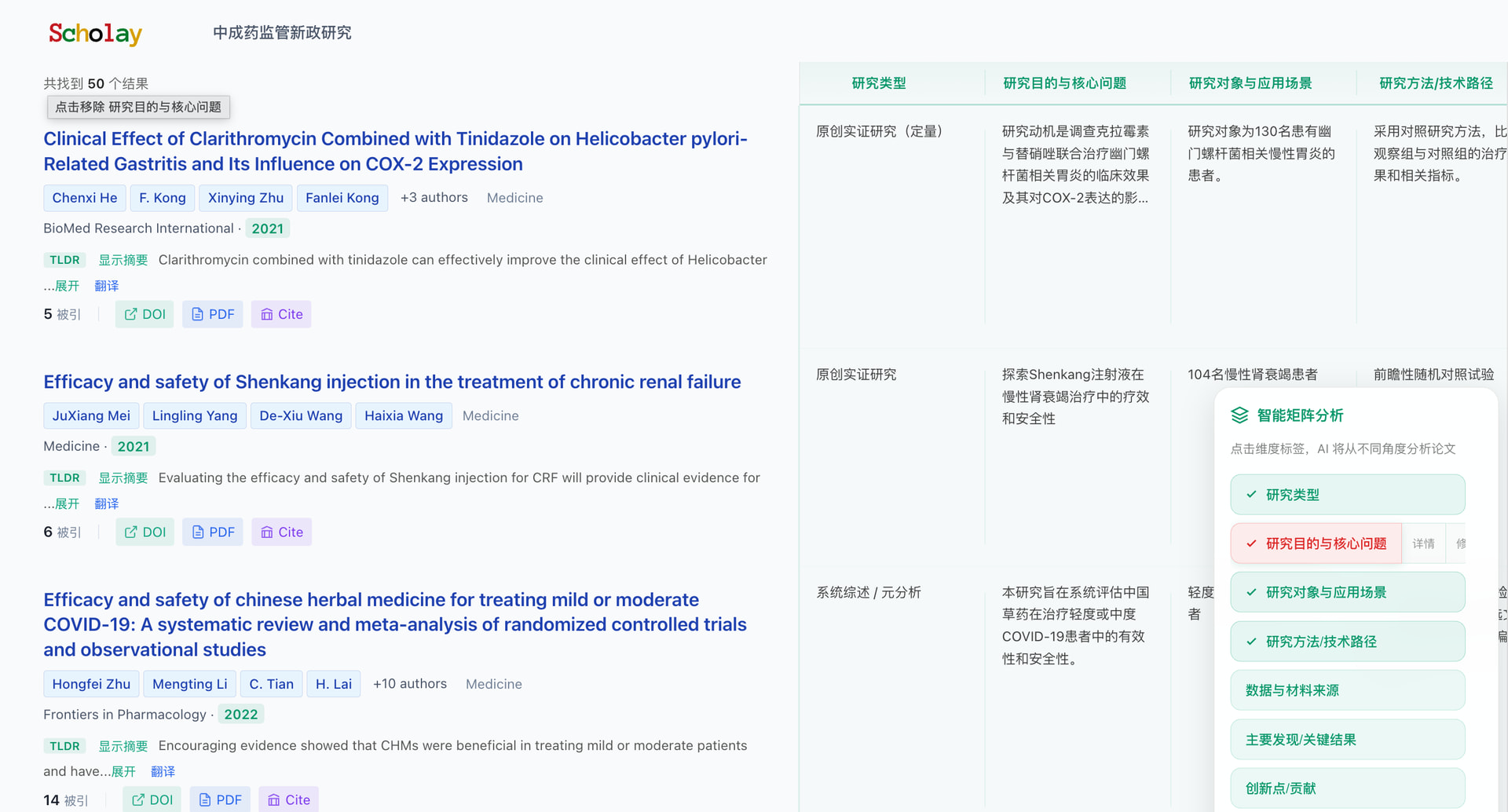Select the 研究类型 column header
Image resolution: width=1508 pixels, height=812 pixels.
tap(878, 83)
